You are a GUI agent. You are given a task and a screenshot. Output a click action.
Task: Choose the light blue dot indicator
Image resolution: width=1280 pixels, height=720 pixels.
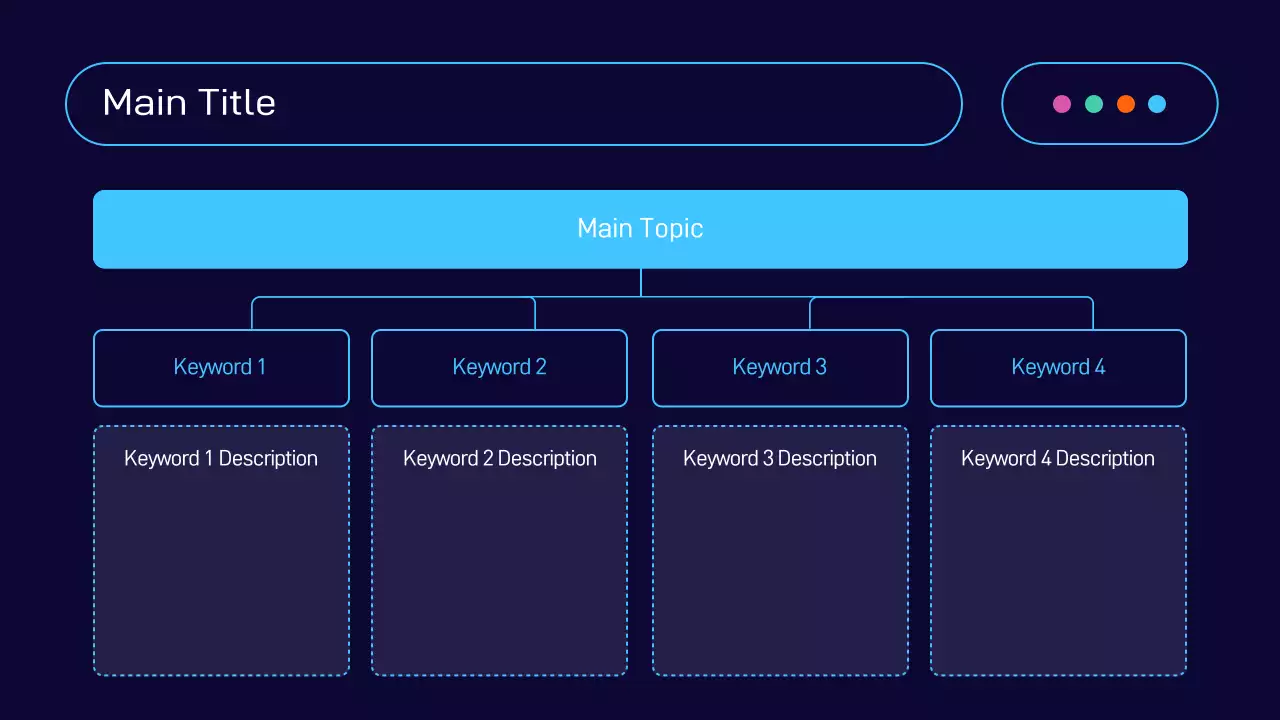coord(1157,104)
